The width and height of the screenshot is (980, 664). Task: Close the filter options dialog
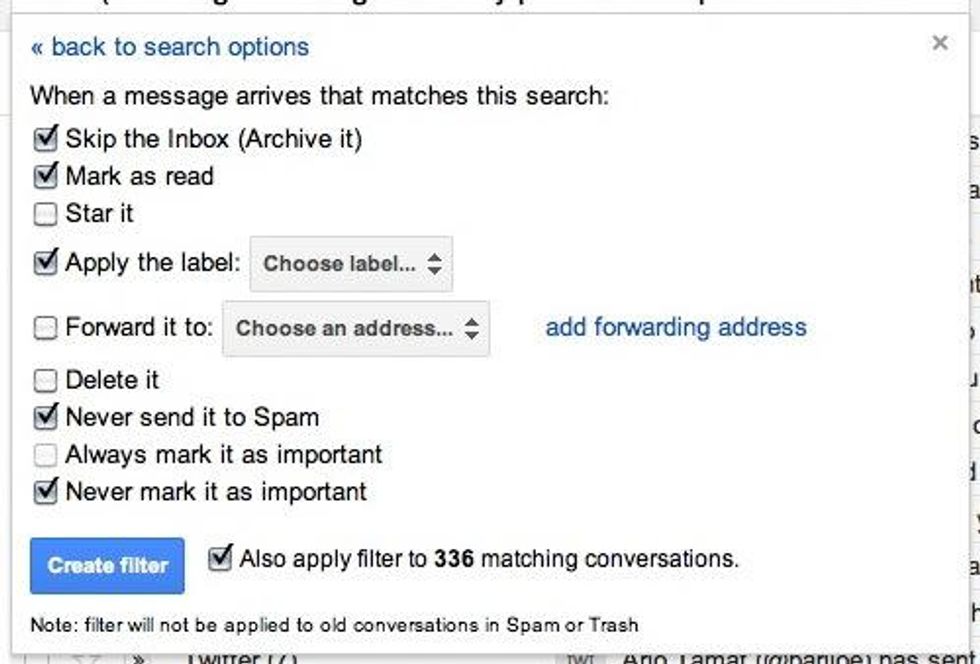[939, 43]
